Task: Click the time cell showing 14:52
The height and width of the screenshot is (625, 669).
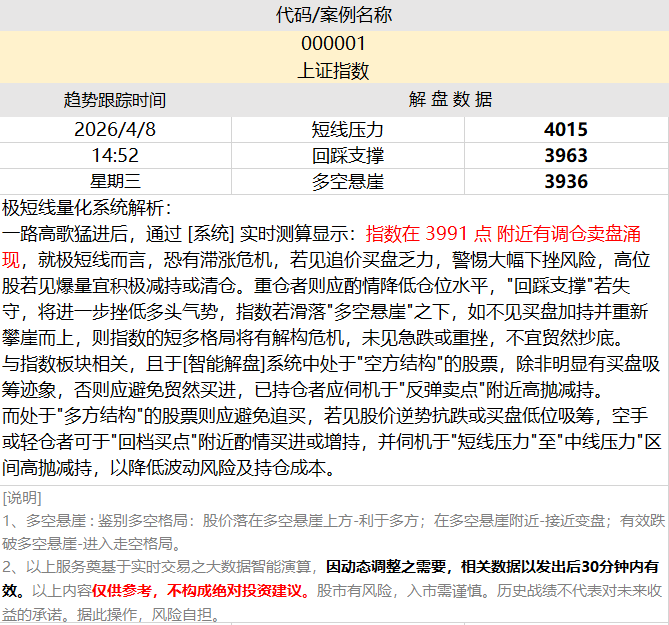Action: coord(115,156)
